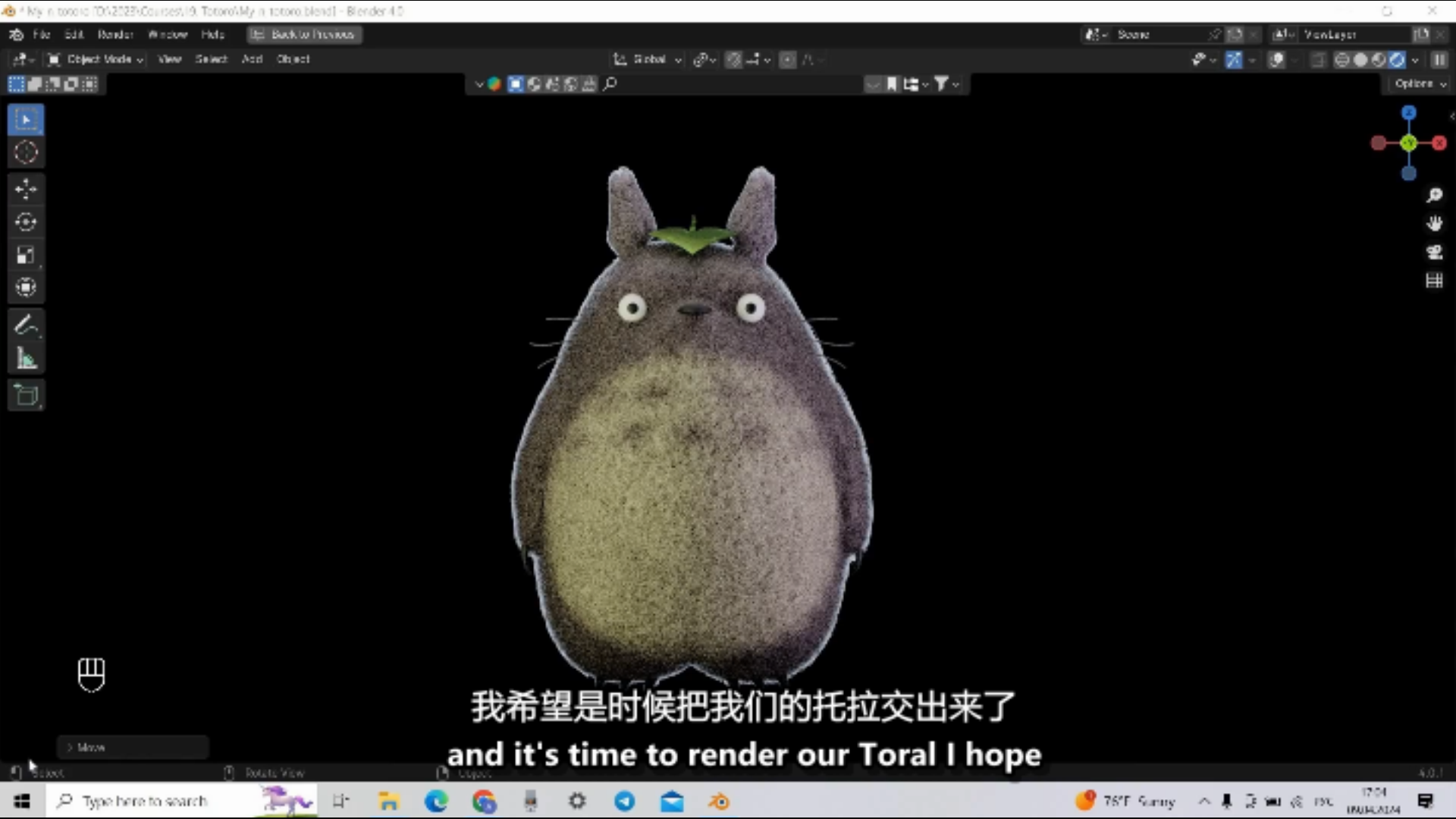Viewport: 1456px width, 819px height.
Task: Open the Object Mode dropdown
Action: [x=95, y=59]
